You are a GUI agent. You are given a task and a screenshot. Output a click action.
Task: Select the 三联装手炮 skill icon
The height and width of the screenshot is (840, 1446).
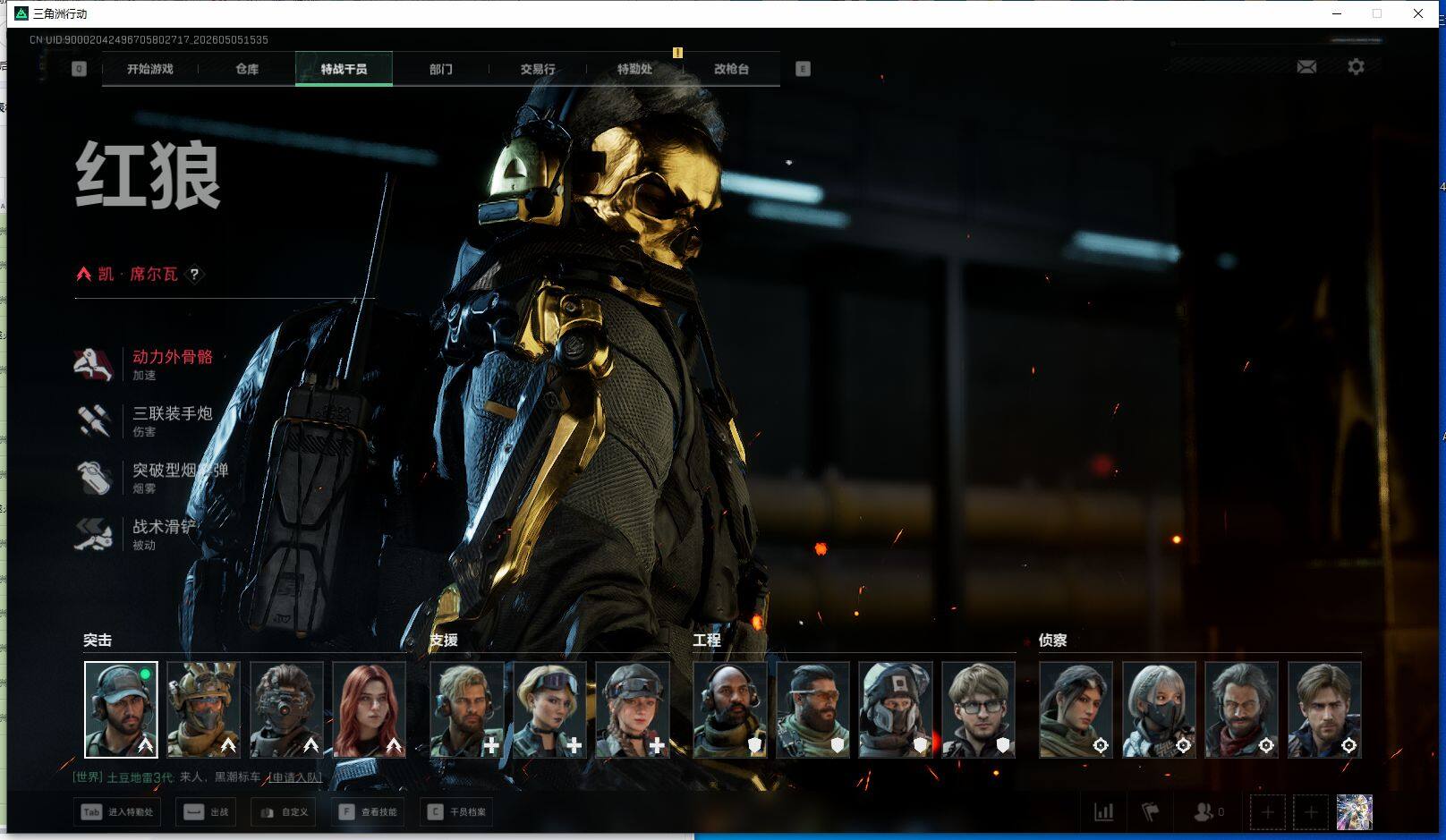coord(94,420)
